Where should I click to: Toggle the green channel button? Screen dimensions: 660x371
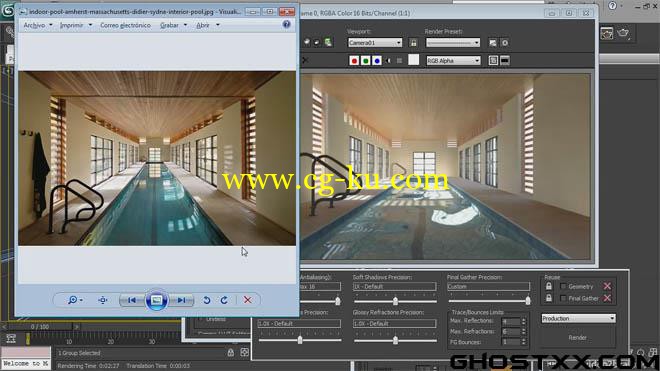point(365,61)
